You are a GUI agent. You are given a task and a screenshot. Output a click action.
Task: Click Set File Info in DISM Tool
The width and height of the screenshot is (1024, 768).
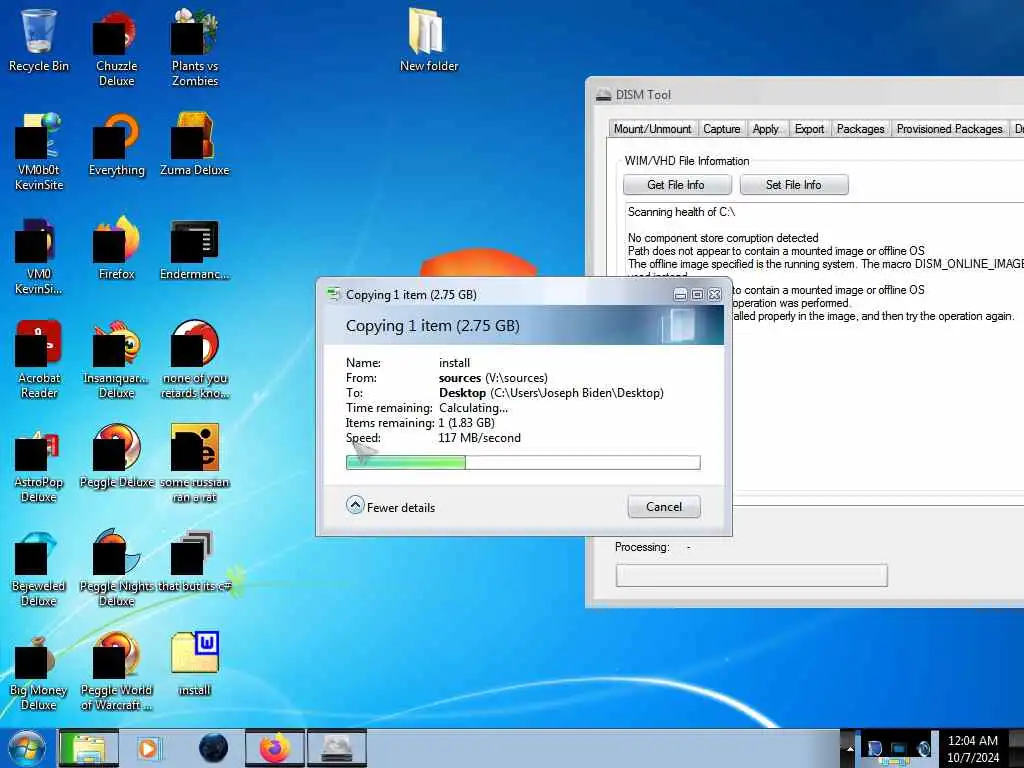pos(793,185)
